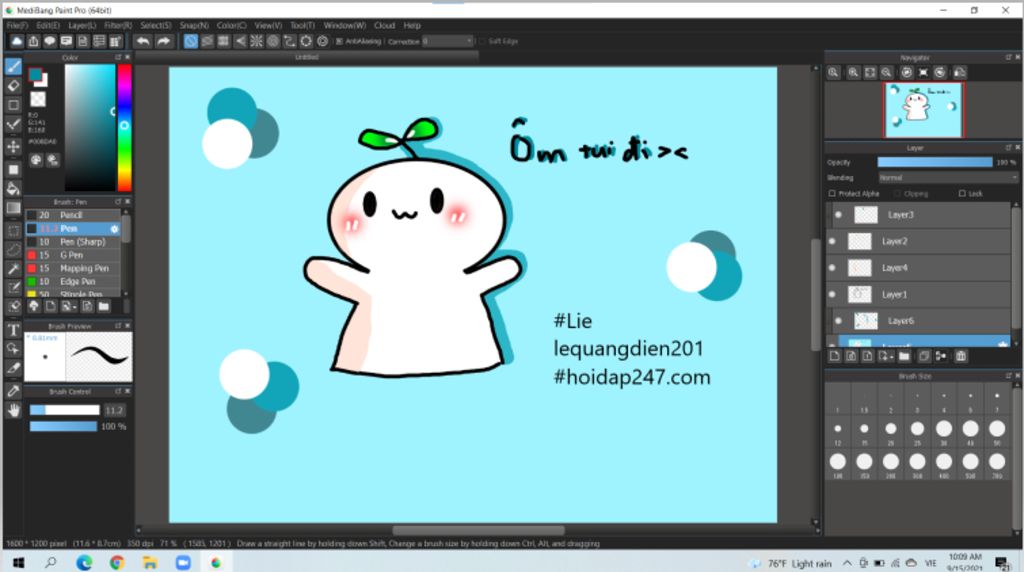The image size is (1024, 572).
Task: Enable the Lock checkbox in Layer panel
Action: [962, 193]
